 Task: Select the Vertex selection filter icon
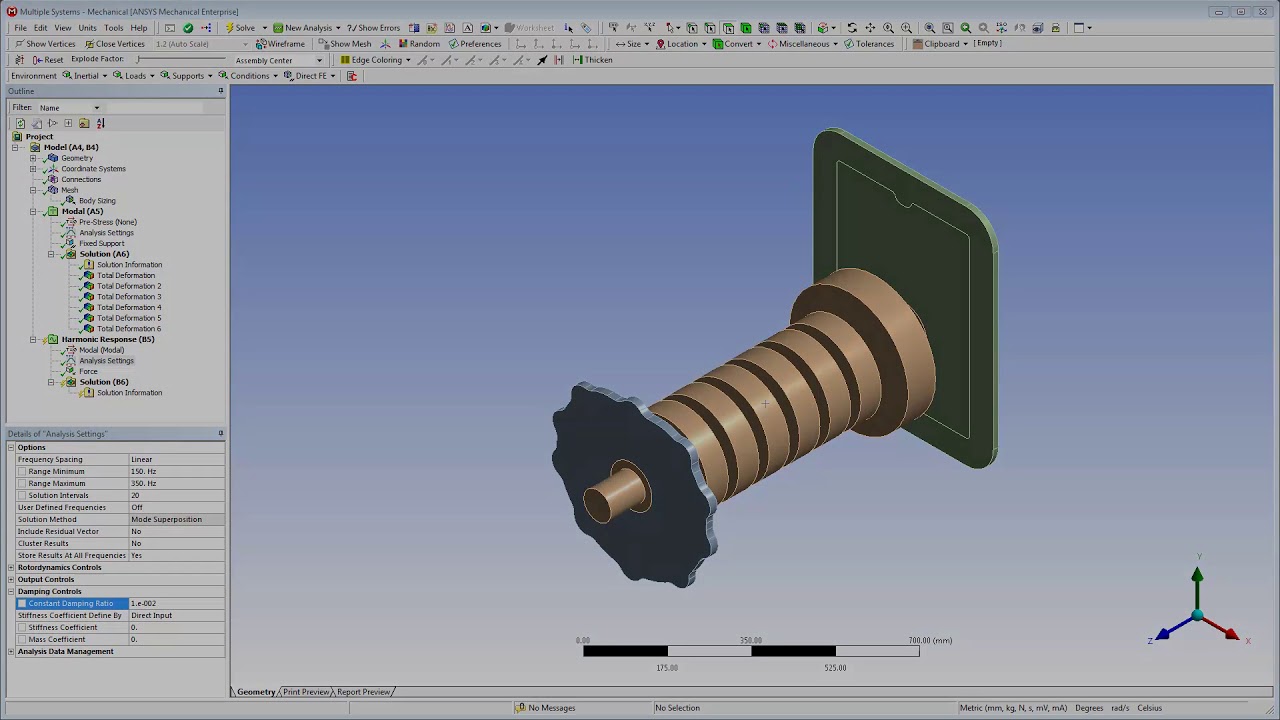click(x=692, y=28)
